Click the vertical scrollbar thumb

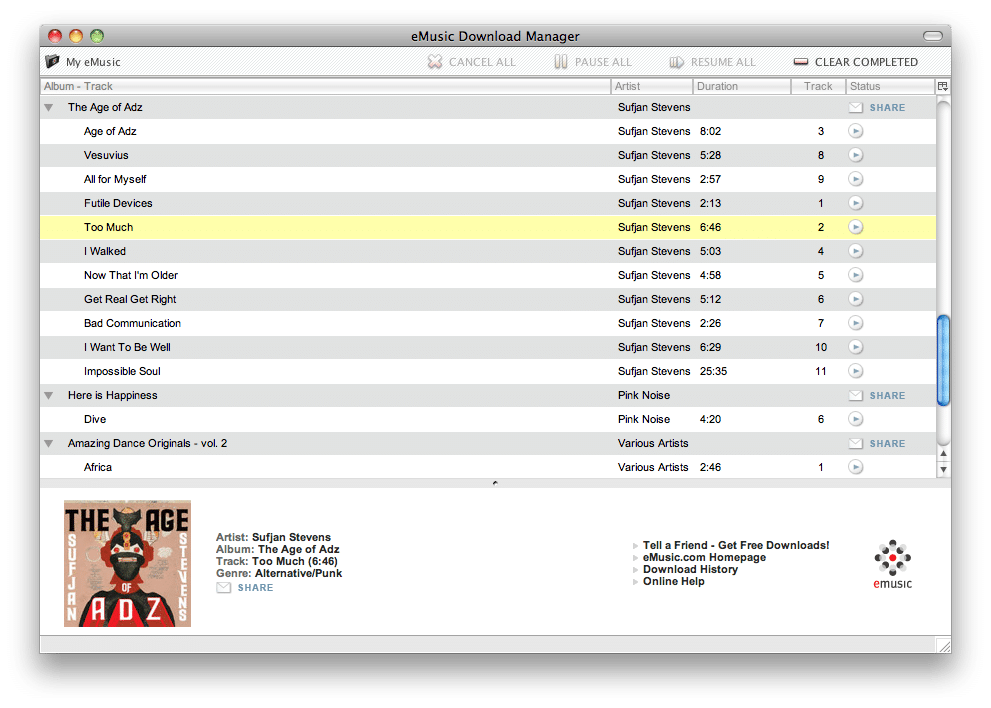(x=943, y=360)
